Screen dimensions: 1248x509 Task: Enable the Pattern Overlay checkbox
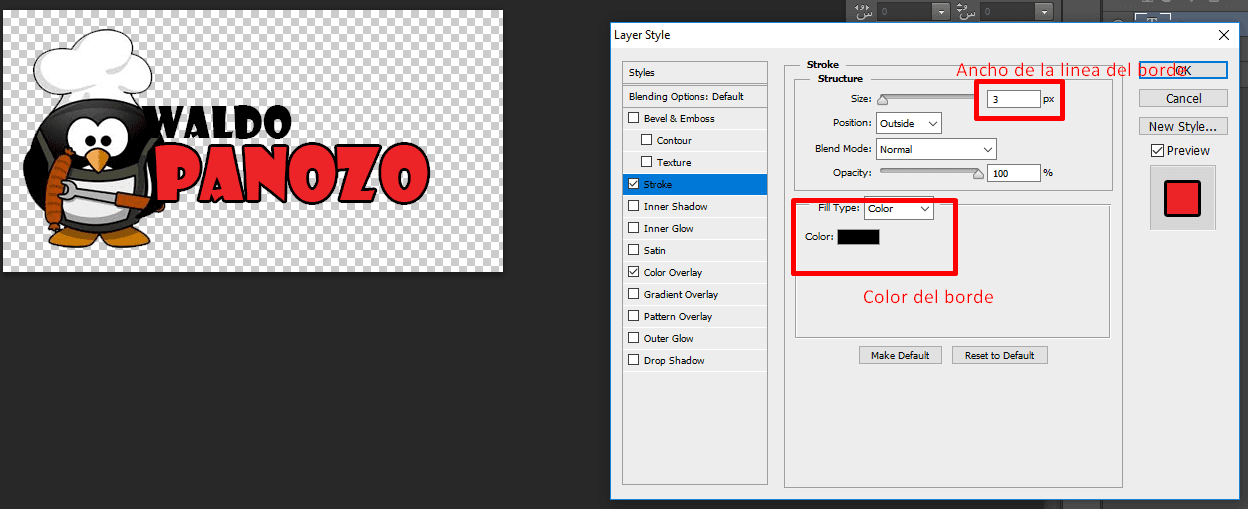coord(633,316)
